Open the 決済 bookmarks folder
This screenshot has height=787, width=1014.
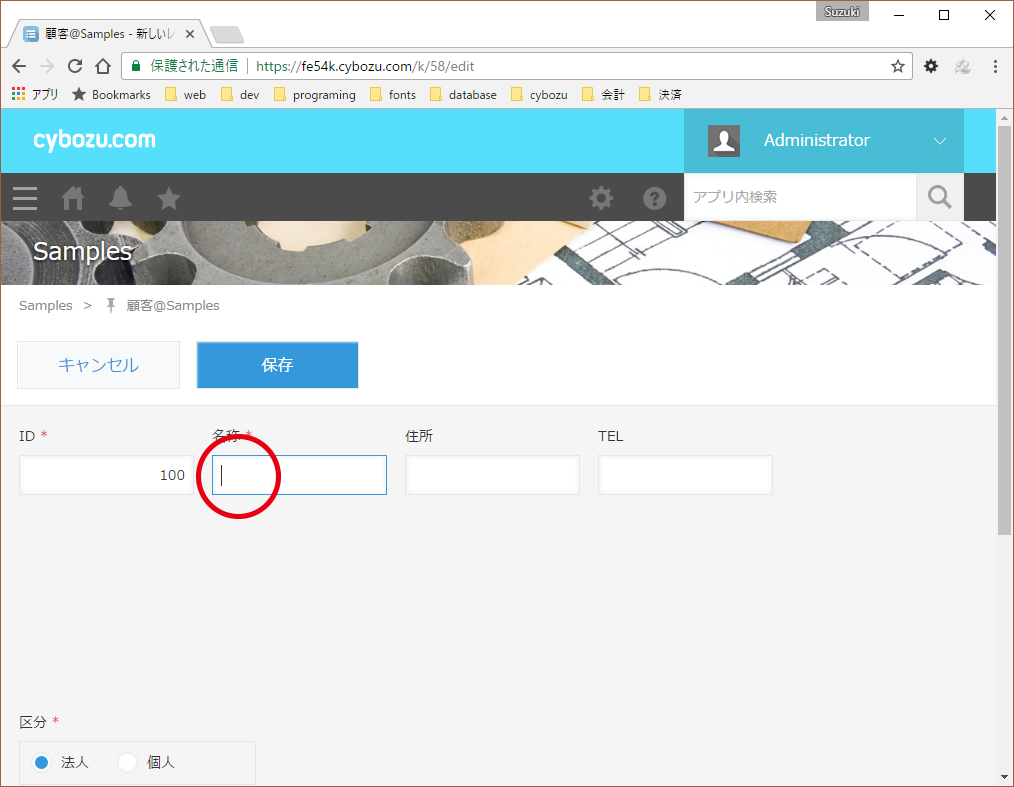tap(660, 94)
